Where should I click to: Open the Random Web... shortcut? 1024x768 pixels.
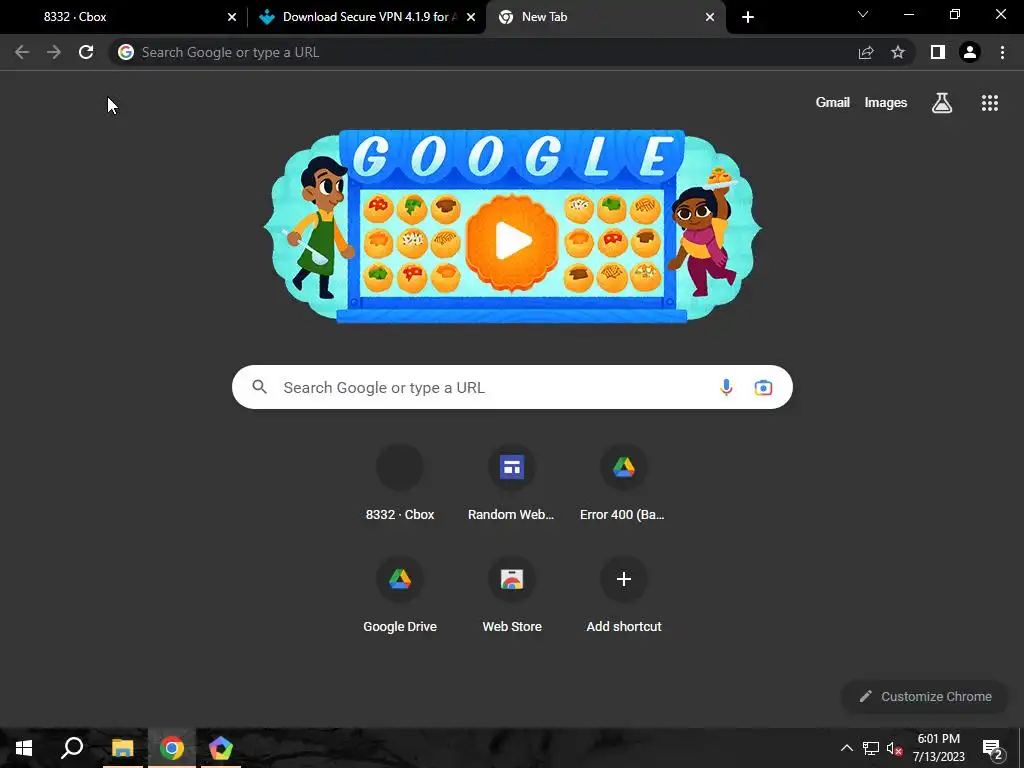click(511, 483)
